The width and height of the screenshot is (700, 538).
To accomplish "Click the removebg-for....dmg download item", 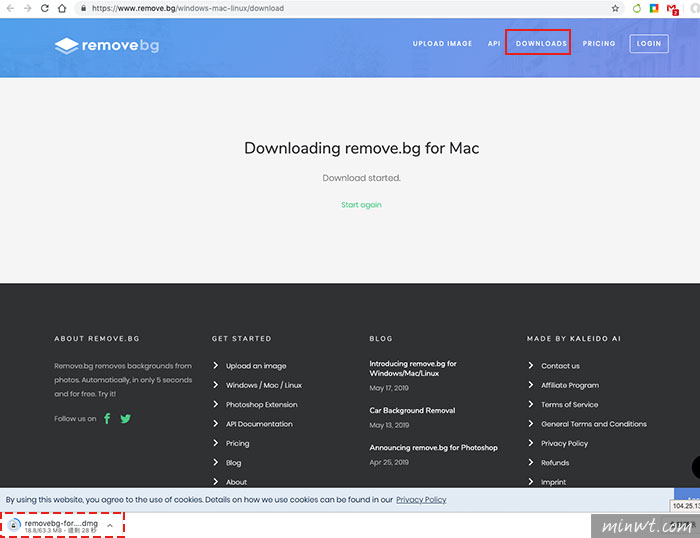I will [61, 525].
